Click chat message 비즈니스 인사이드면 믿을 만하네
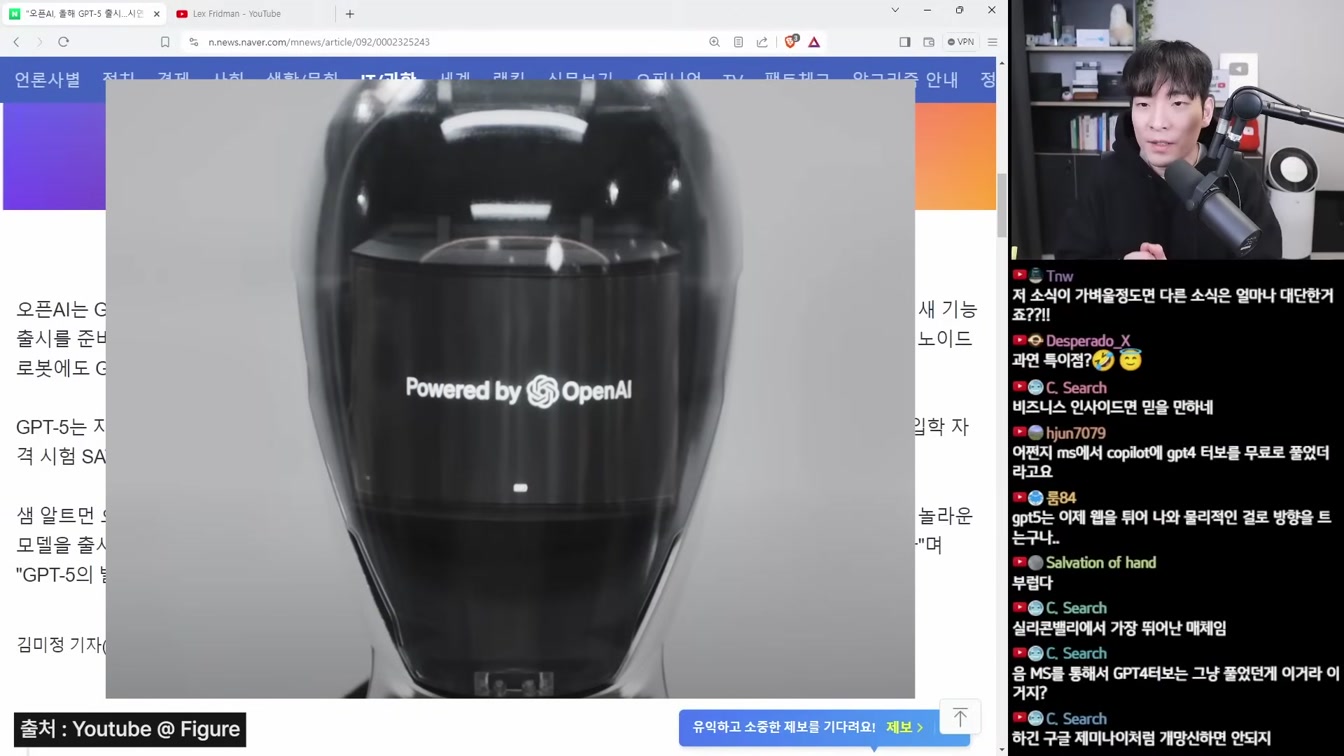 coord(1112,407)
